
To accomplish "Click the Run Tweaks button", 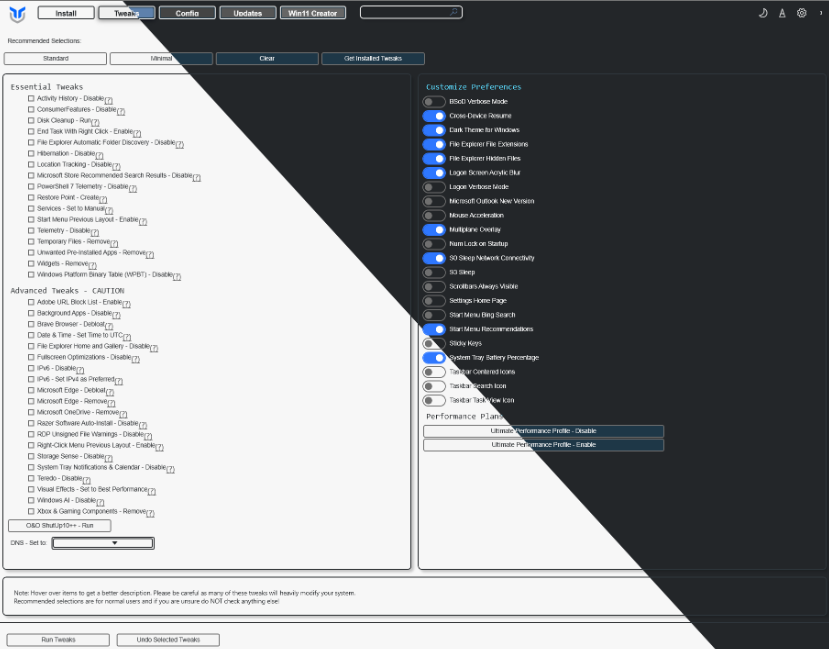I will [58, 640].
